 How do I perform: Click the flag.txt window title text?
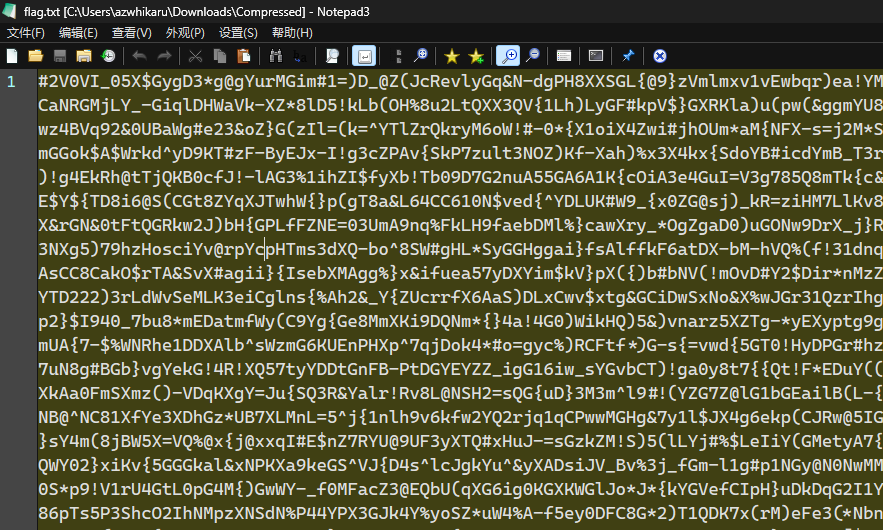(x=197, y=11)
